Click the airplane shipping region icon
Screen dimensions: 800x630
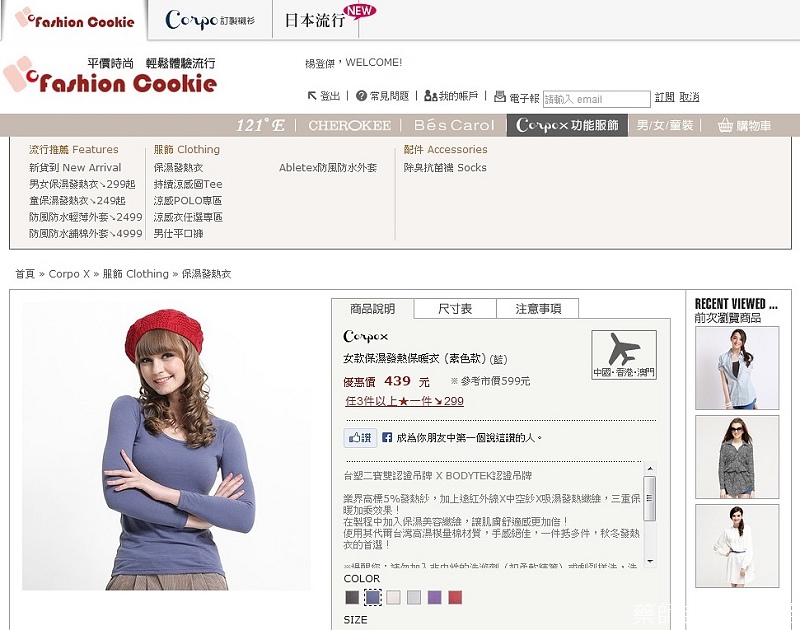pyautogui.click(x=624, y=355)
